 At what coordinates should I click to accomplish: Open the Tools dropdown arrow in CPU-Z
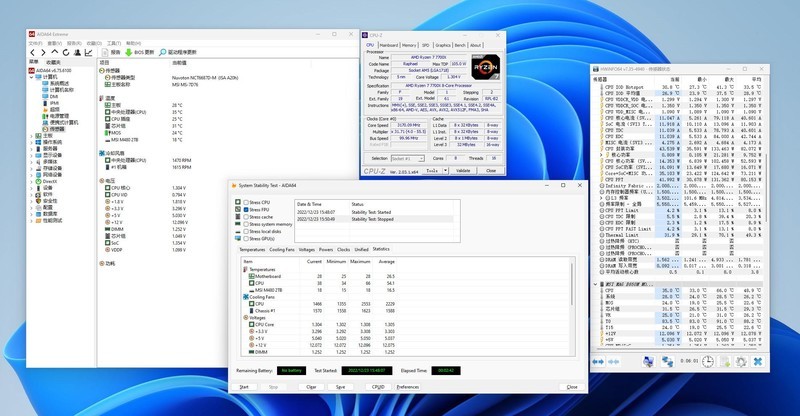[x=445, y=170]
